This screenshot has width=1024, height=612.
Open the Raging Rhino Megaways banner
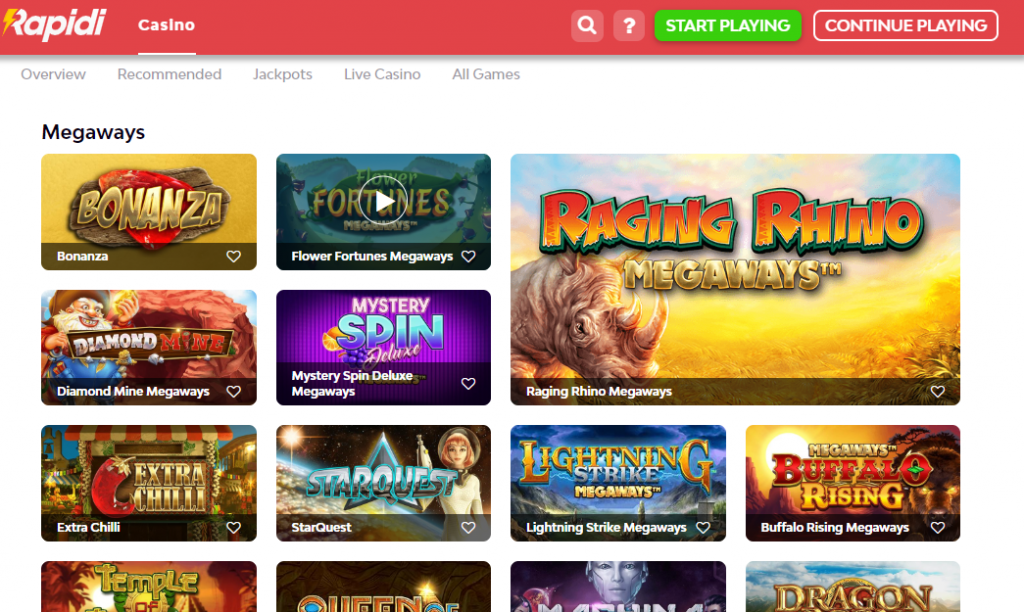point(735,280)
